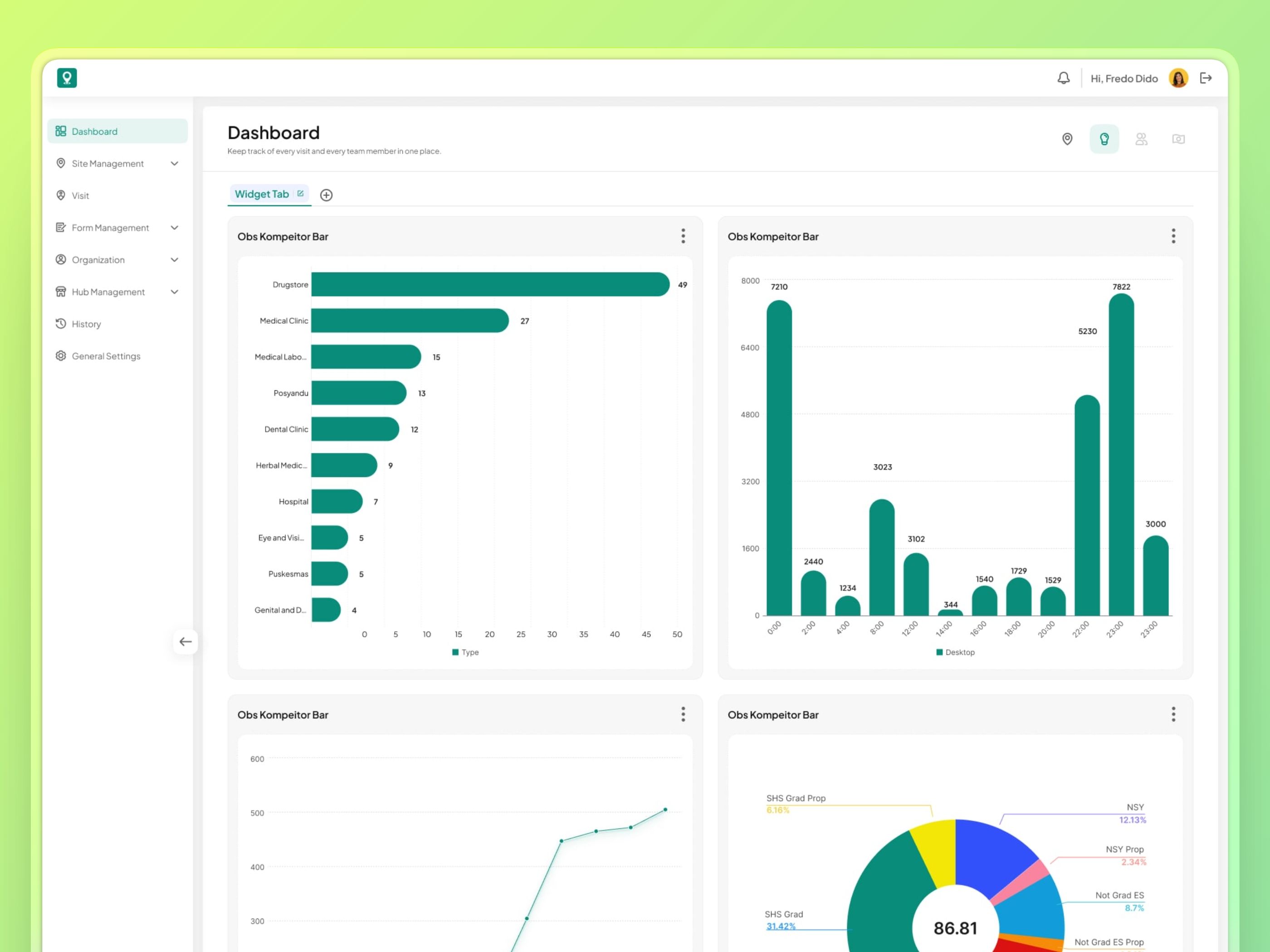Open the Dashboard sidebar item
1270x952 pixels.
(117, 131)
